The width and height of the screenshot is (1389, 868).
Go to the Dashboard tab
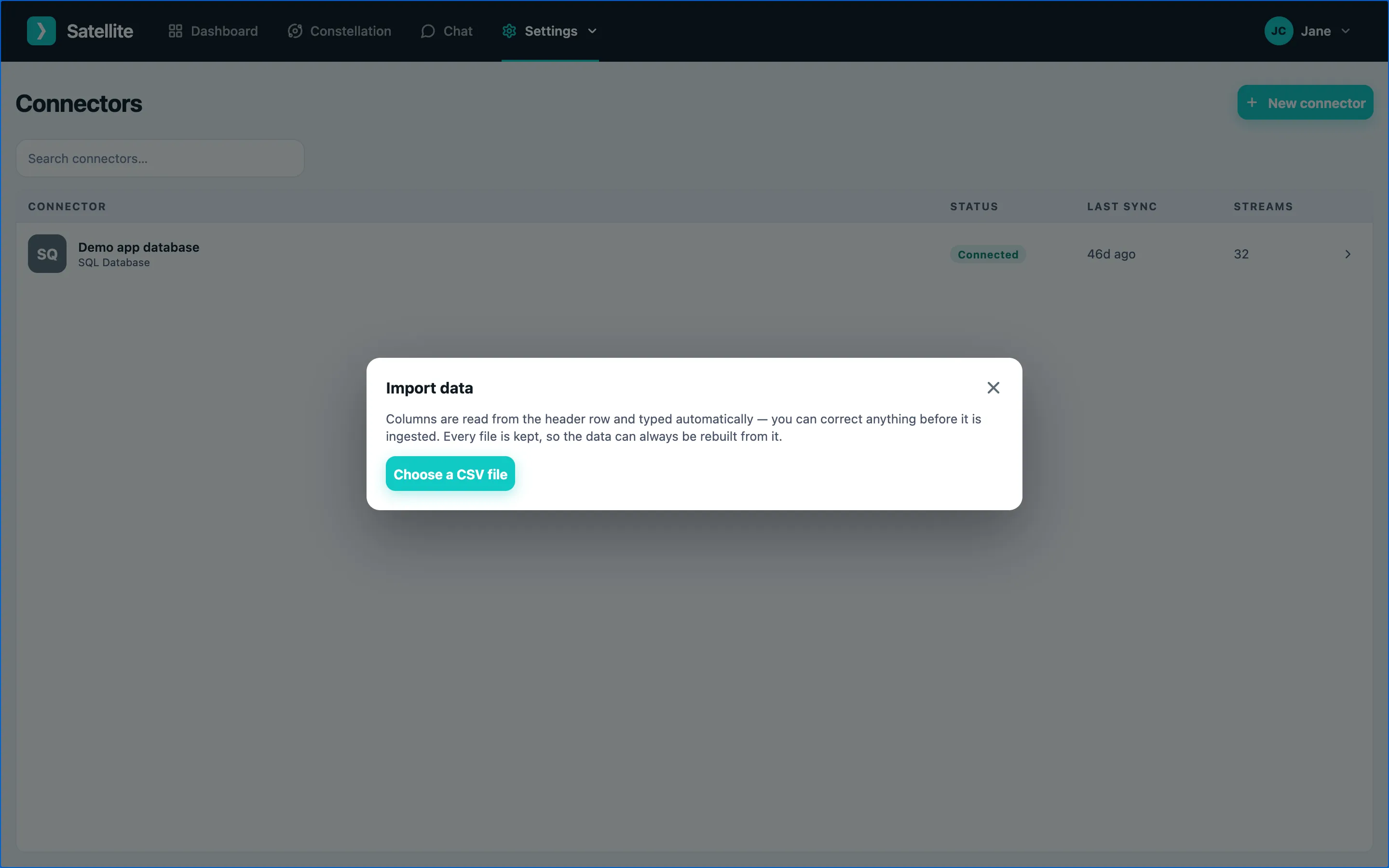coord(213,31)
